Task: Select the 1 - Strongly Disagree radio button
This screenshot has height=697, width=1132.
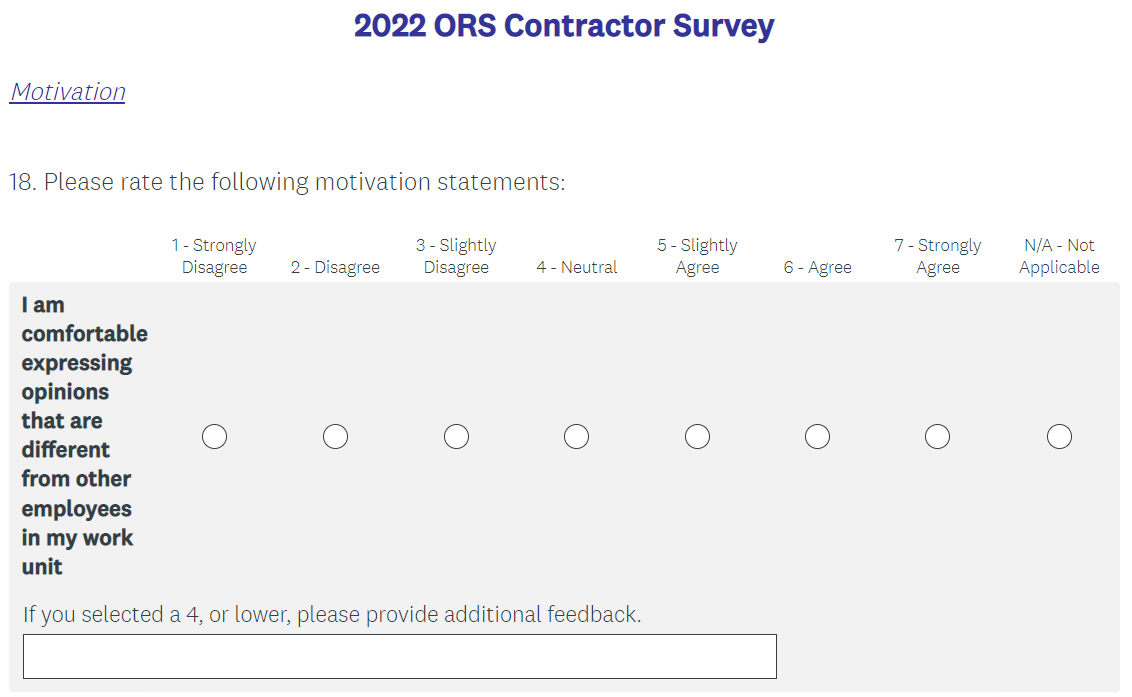Action: (x=214, y=437)
